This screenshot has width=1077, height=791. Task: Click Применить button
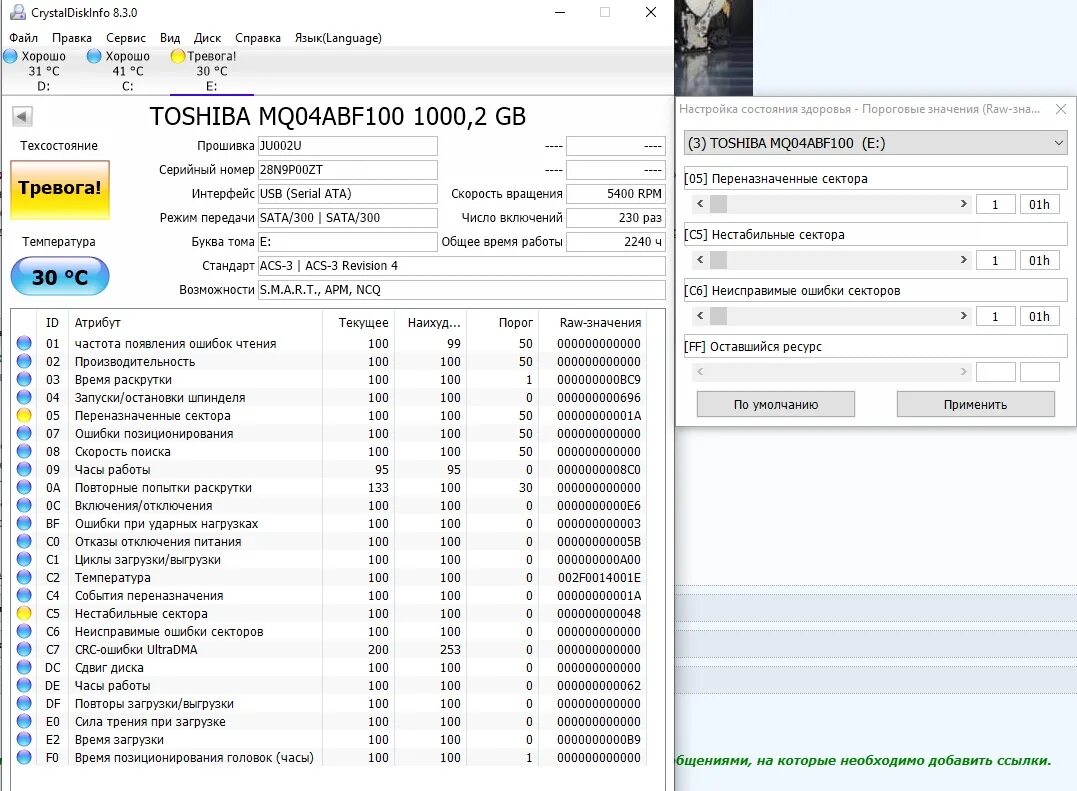(975, 404)
